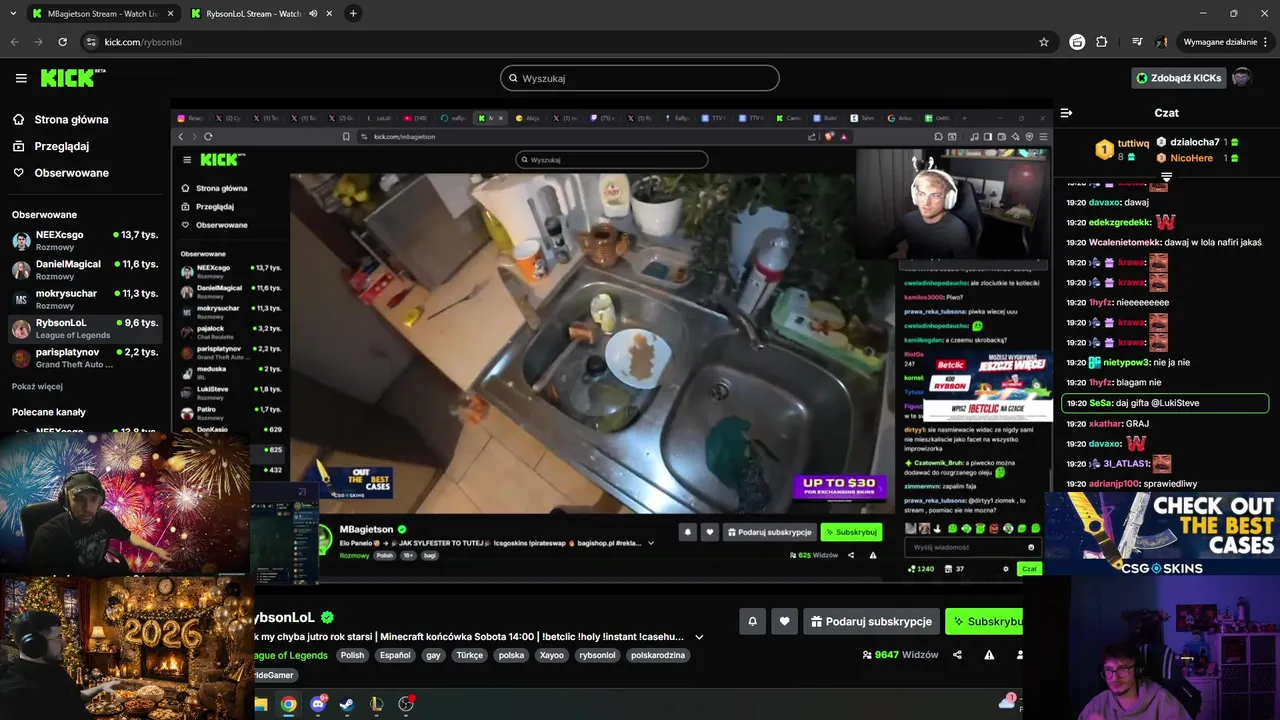1280x720 pixels.
Task: Expand the gift leaderboard handle
Action: pyautogui.click(x=1166, y=176)
